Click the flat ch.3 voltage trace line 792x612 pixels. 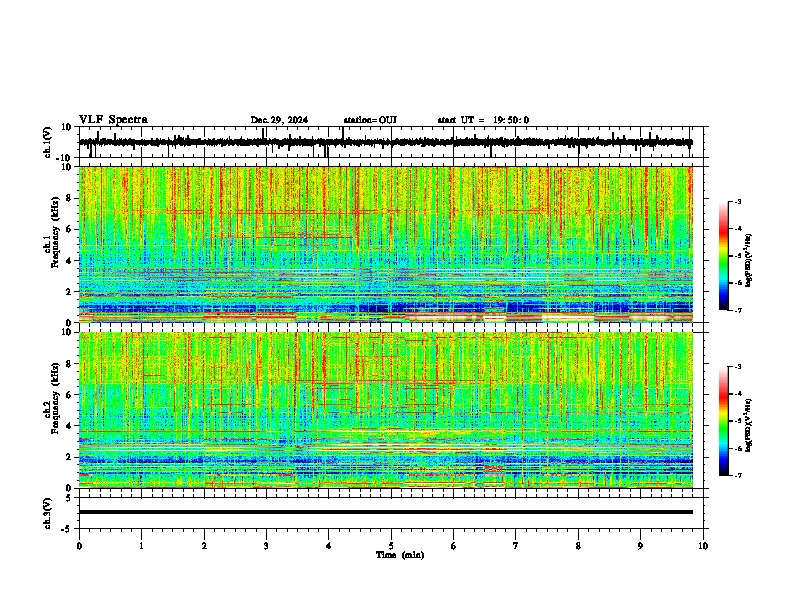385,512
